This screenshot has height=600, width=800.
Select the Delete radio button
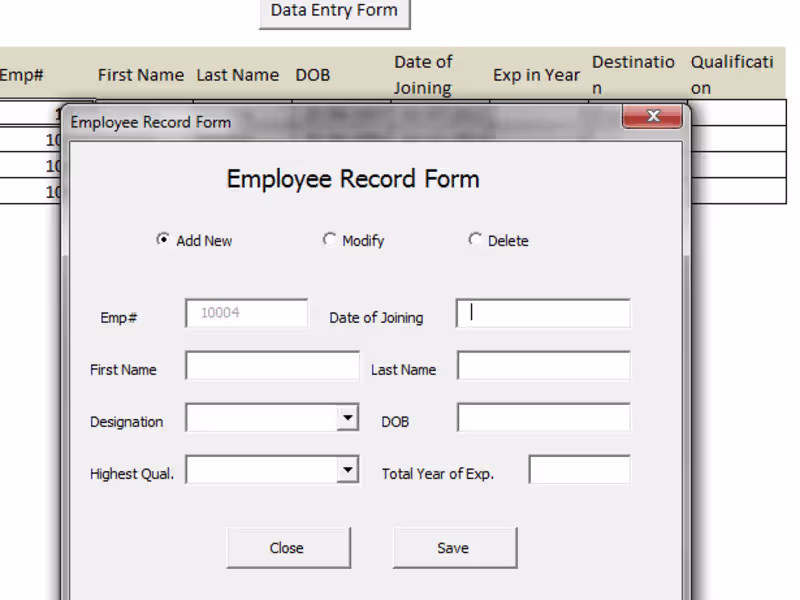click(x=475, y=240)
